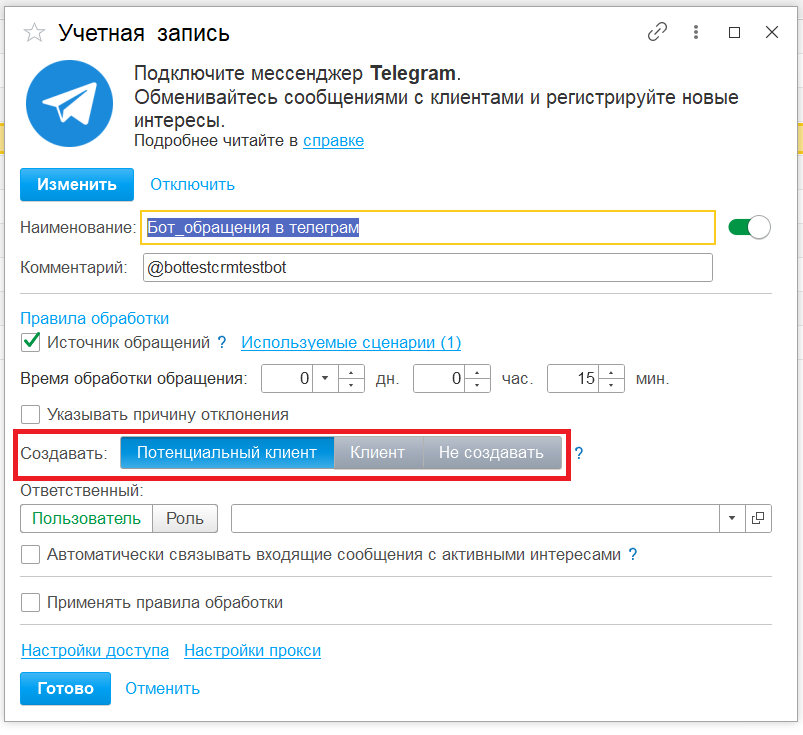Click the Telegram logo image

tap(70, 103)
